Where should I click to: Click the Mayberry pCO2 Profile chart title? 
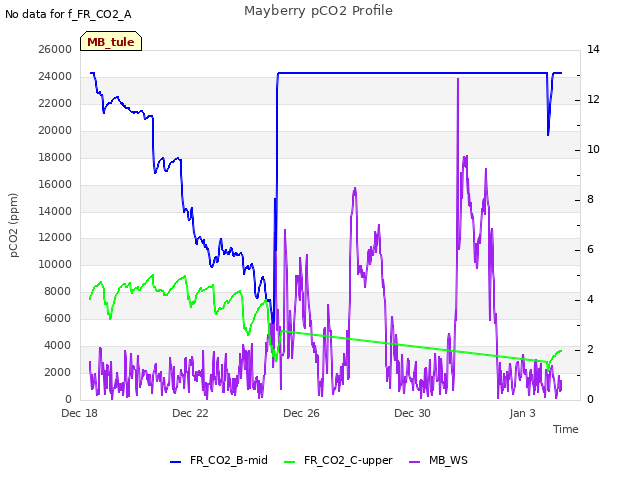pos(318,11)
